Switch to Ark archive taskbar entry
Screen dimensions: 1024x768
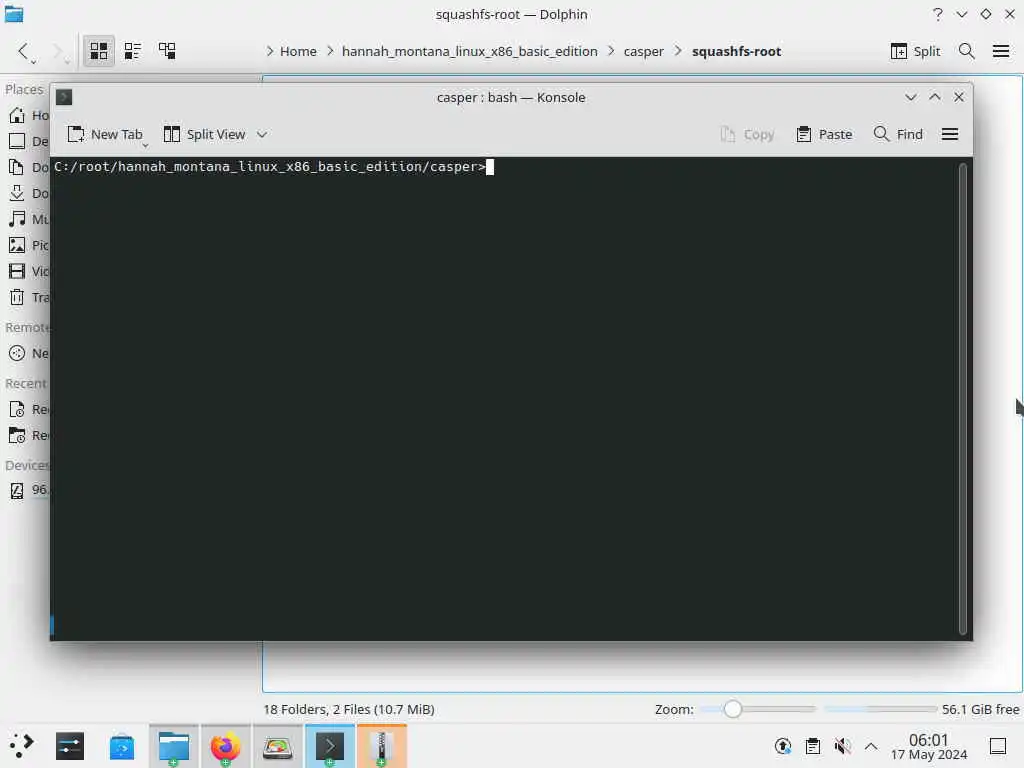[x=382, y=746]
